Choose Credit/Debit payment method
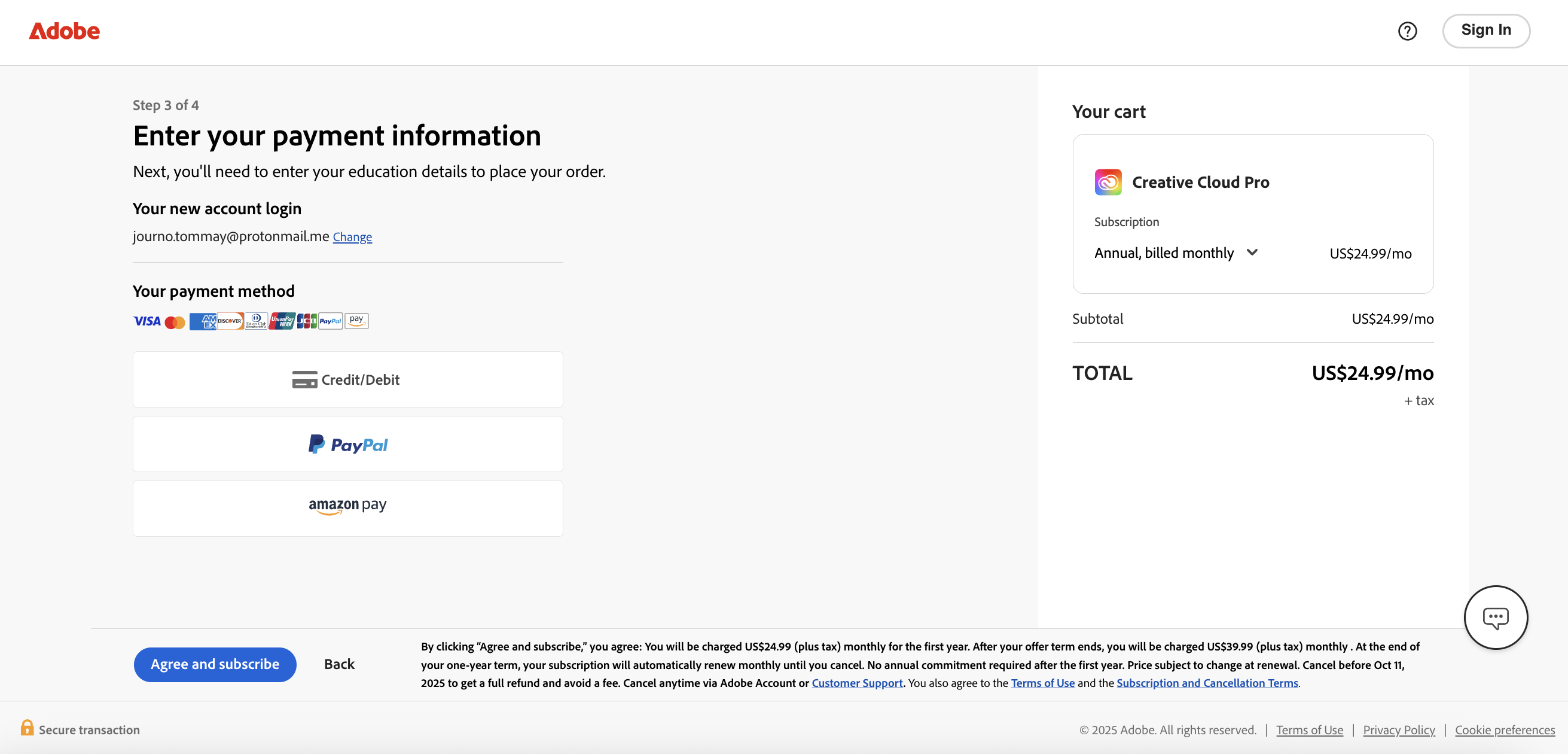The image size is (1568, 754). pos(347,379)
